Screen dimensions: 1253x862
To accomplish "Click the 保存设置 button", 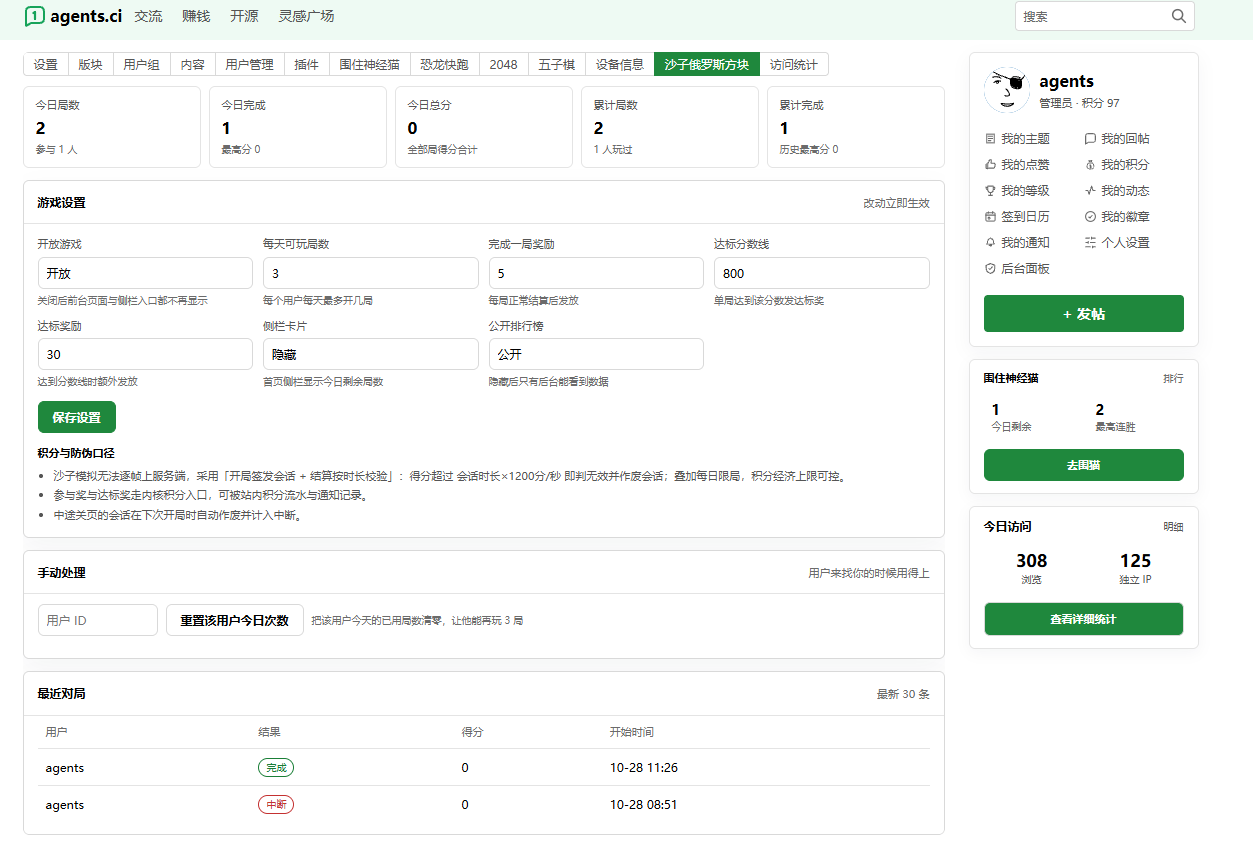I will pos(77,417).
